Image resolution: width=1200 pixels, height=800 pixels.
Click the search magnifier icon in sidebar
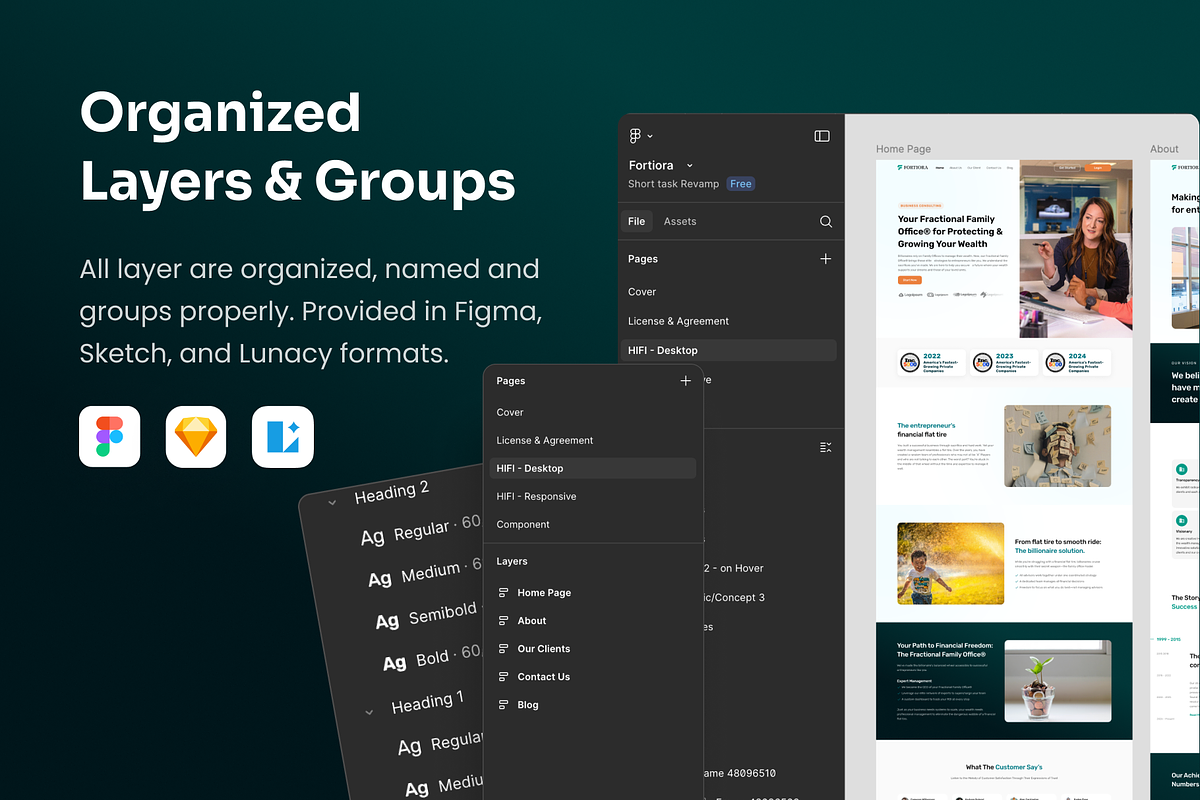(826, 221)
